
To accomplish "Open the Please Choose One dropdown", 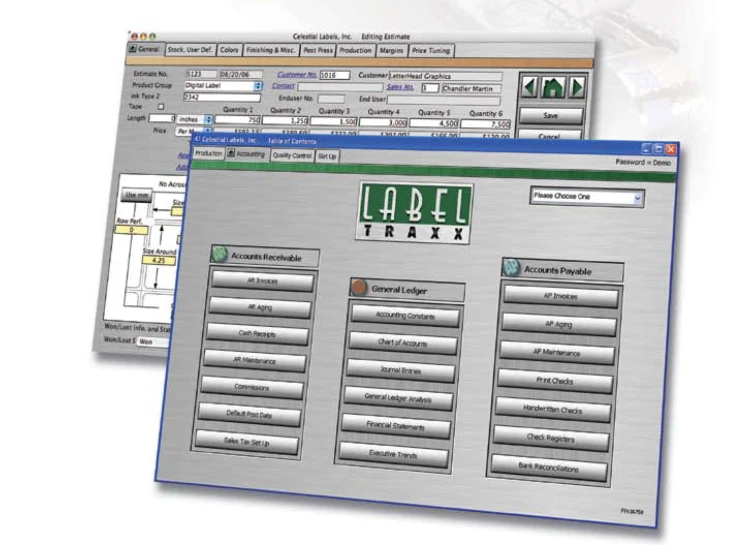I will pos(587,197).
